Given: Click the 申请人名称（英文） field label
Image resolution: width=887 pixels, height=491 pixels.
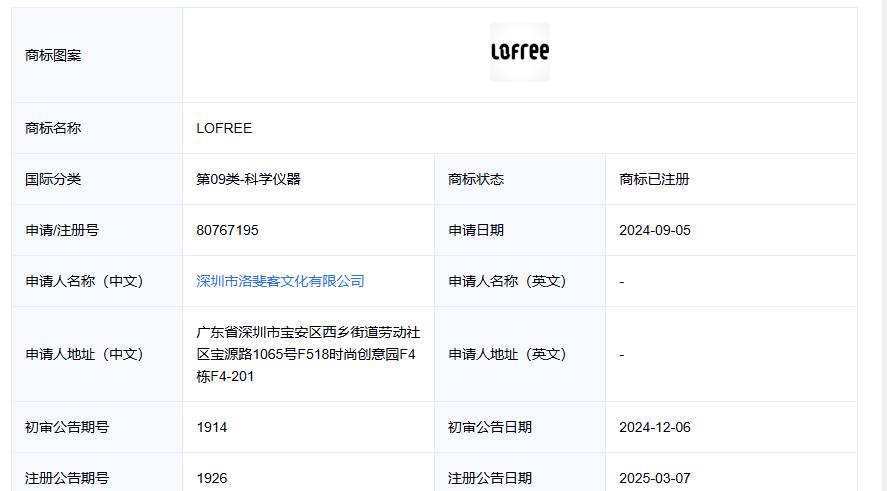Looking at the screenshot, I should click(x=507, y=281).
